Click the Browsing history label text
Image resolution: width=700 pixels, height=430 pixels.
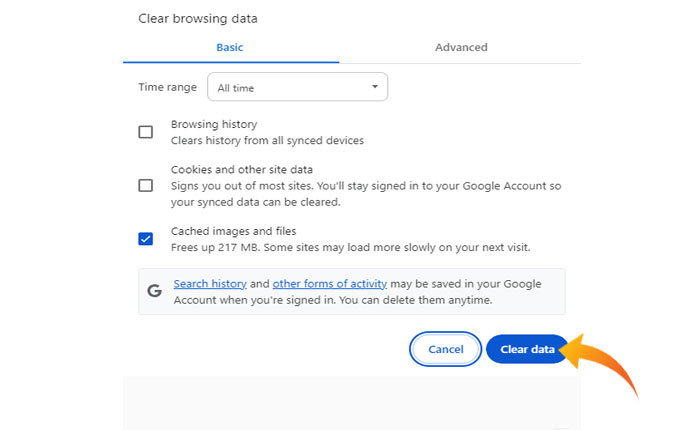pos(214,124)
